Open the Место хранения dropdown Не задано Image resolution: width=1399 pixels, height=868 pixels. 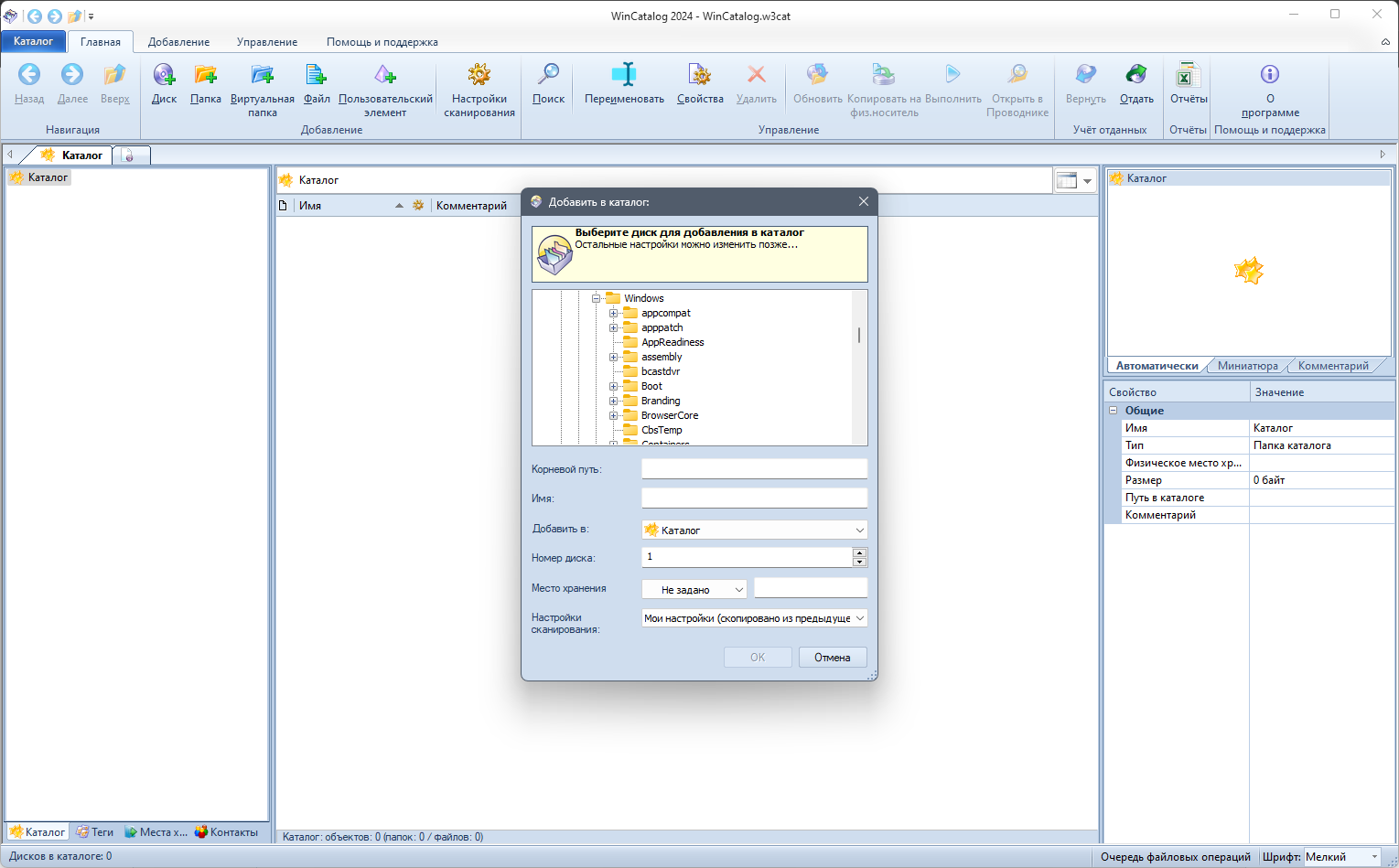pos(693,588)
